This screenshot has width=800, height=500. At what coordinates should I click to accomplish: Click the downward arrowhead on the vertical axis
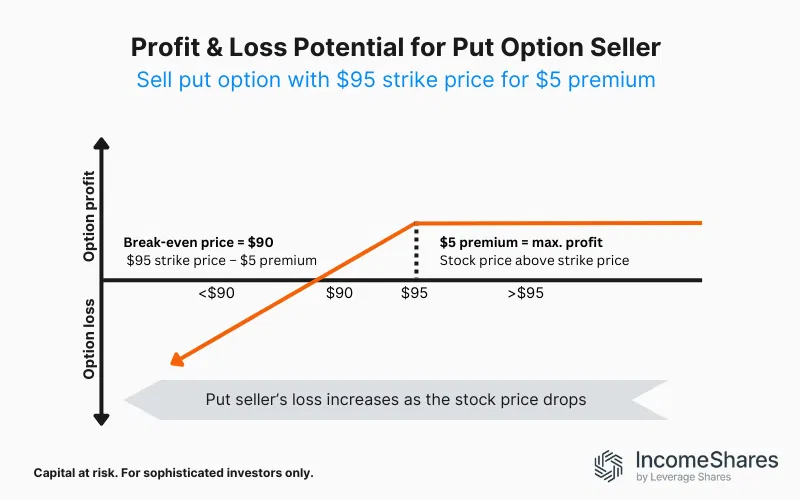[x=102, y=418]
